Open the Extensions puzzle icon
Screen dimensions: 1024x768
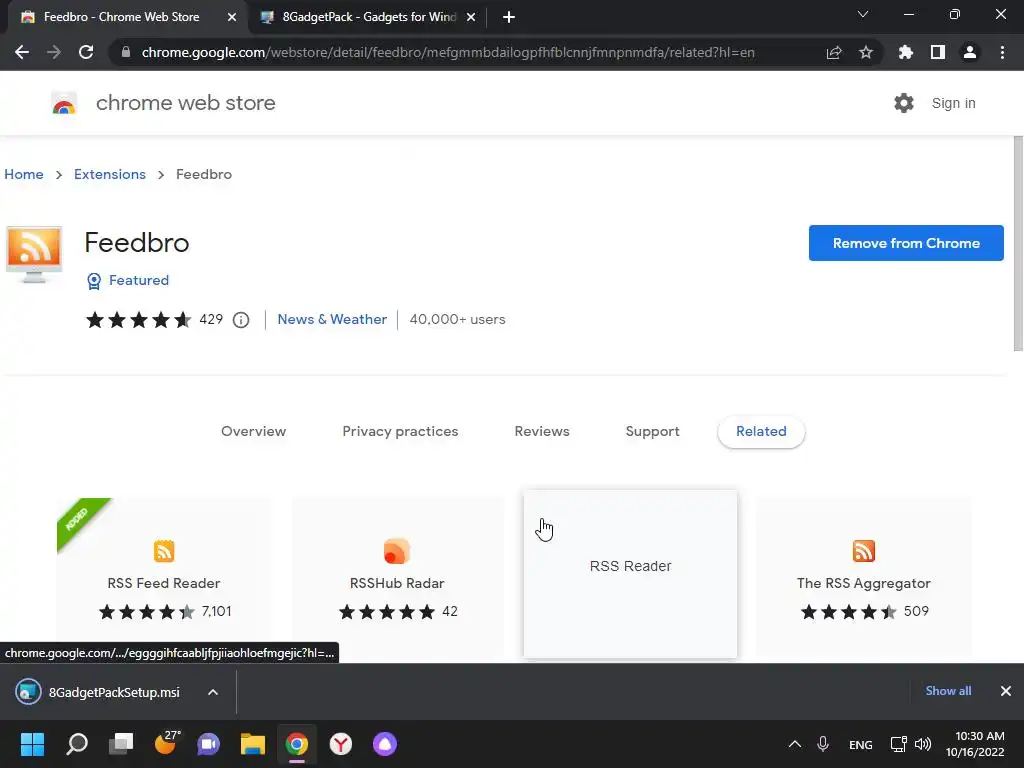point(906,52)
